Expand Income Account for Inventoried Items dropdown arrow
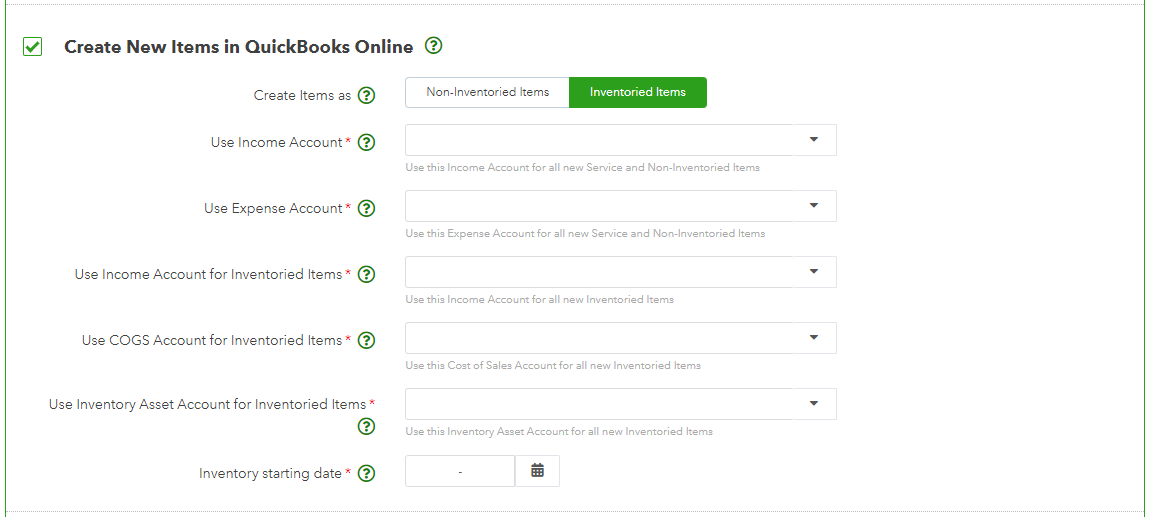Viewport: 1151px width, 517px height. coord(813,272)
